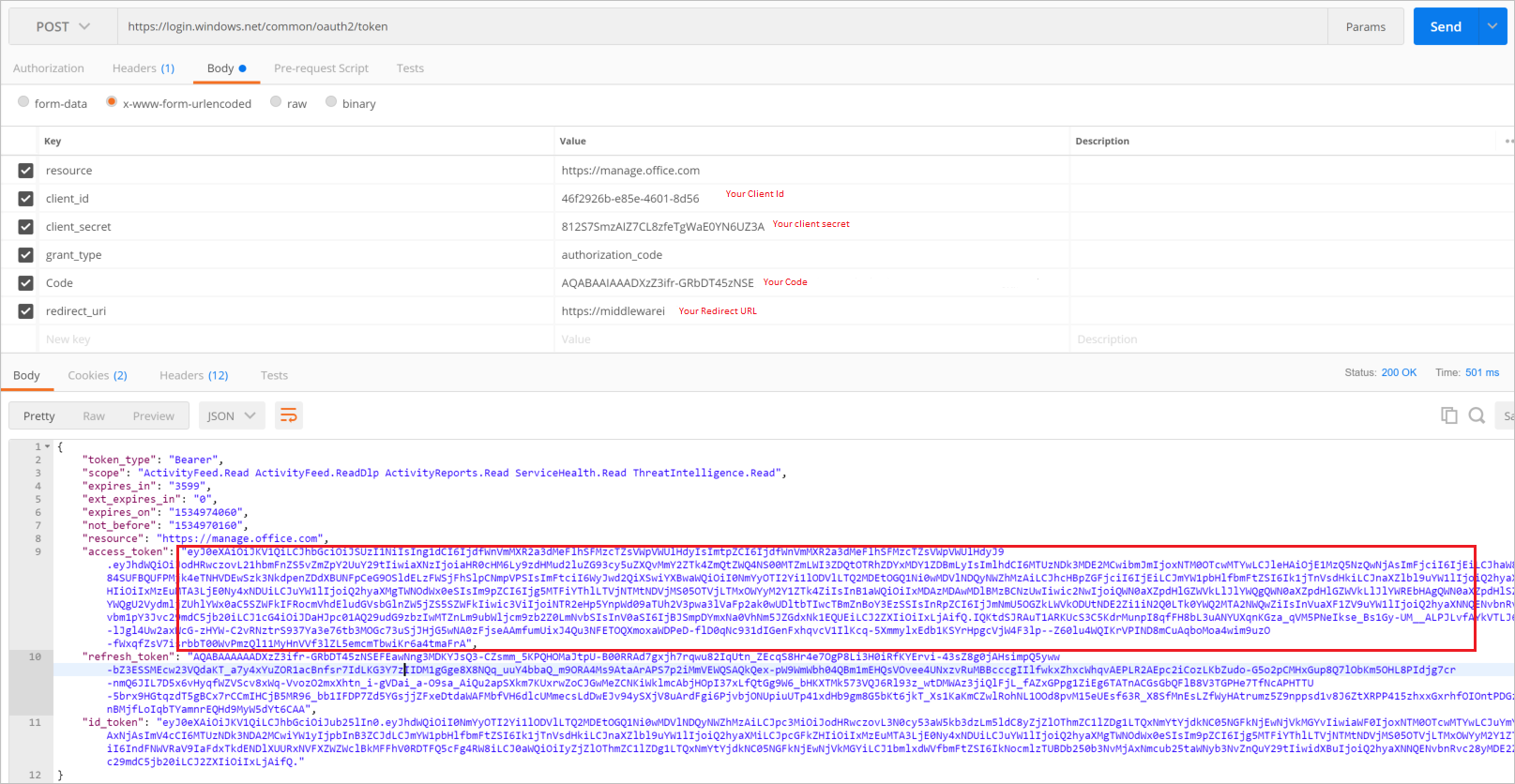Viewport: 1515px width, 784px height.
Task: Open the Send button dropdown arrow
Action: [1492, 26]
